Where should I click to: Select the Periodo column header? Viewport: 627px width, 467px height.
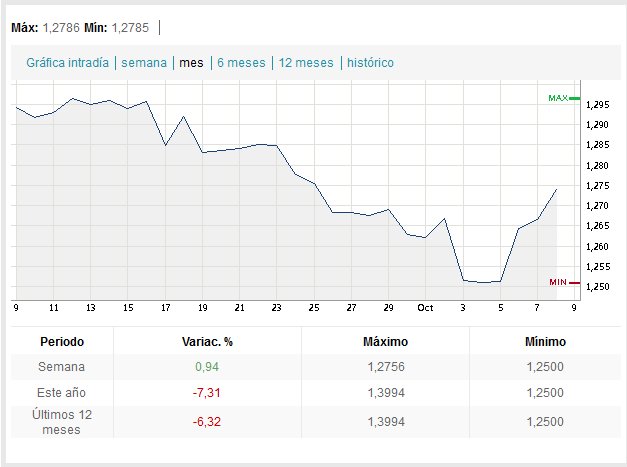pos(62,342)
